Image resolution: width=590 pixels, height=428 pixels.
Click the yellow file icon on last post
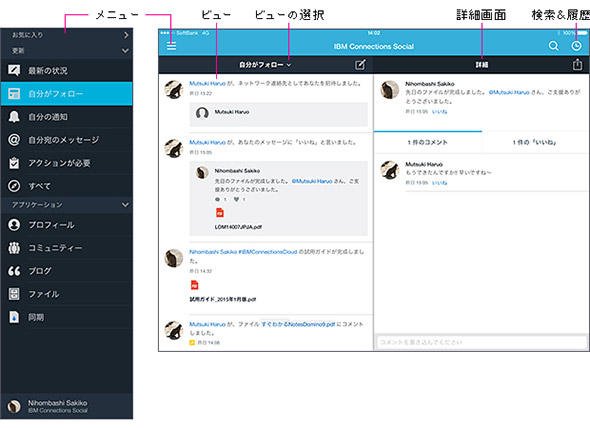coord(192,343)
